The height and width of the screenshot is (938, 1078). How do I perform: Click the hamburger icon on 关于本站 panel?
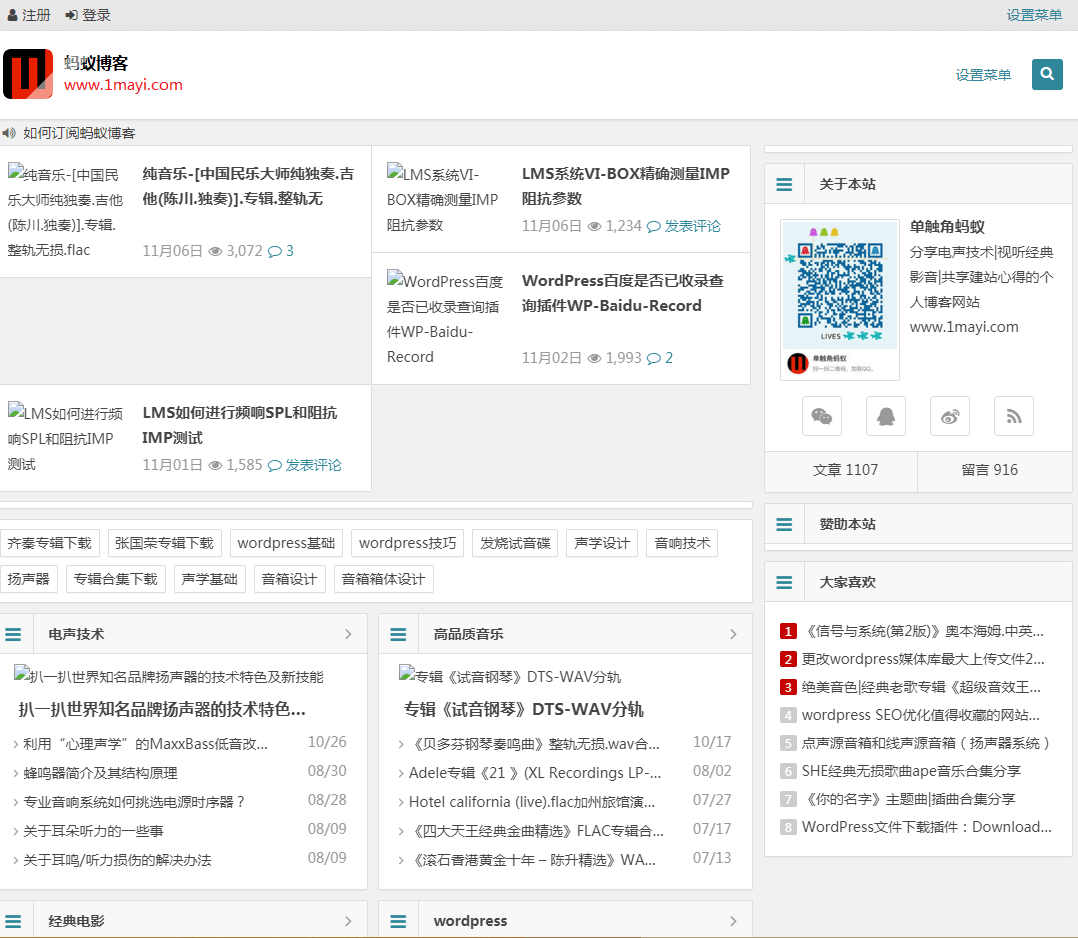click(784, 184)
